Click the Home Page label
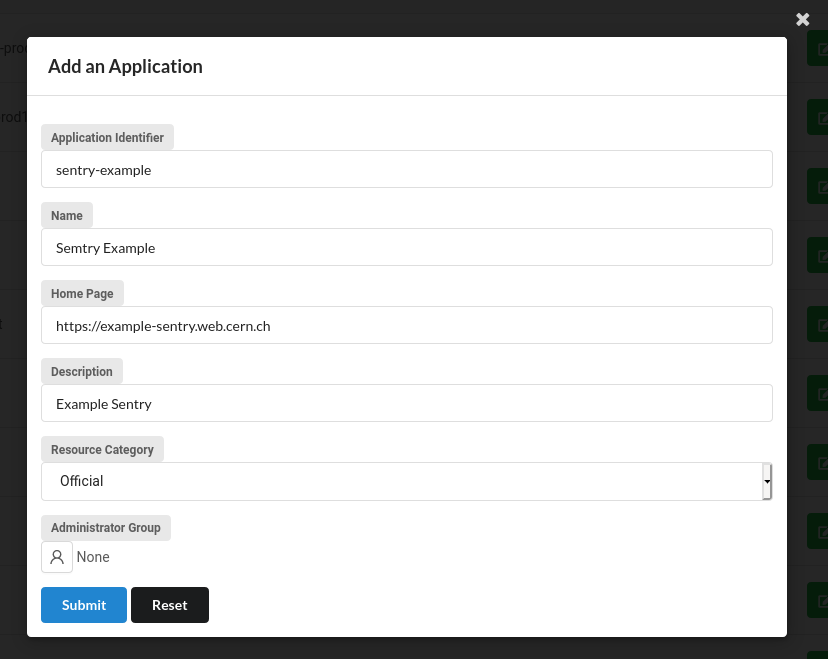Screen dimensions: 828x659 tap(82, 293)
